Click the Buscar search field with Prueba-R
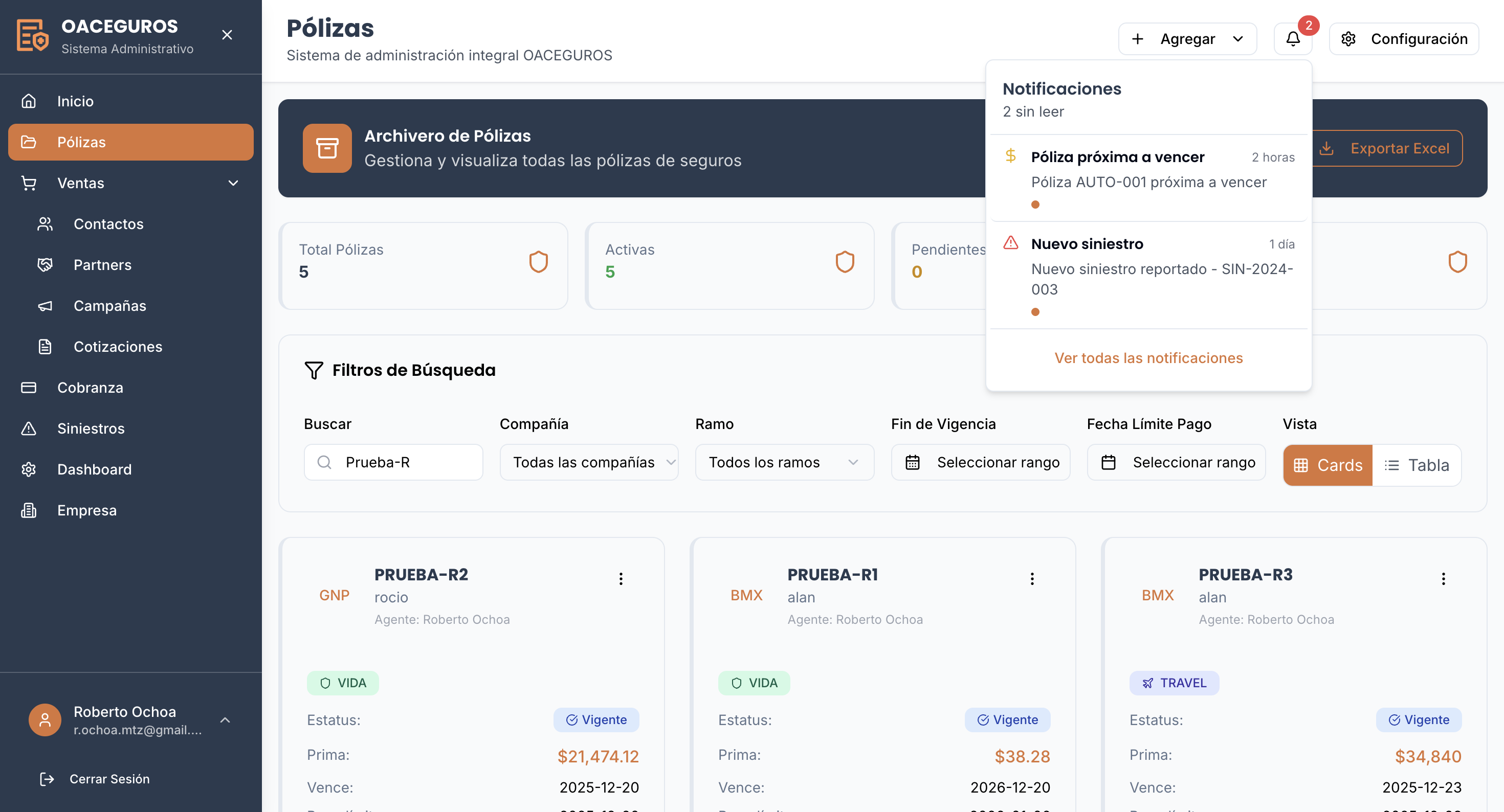This screenshot has height=812, width=1504. 393,462
